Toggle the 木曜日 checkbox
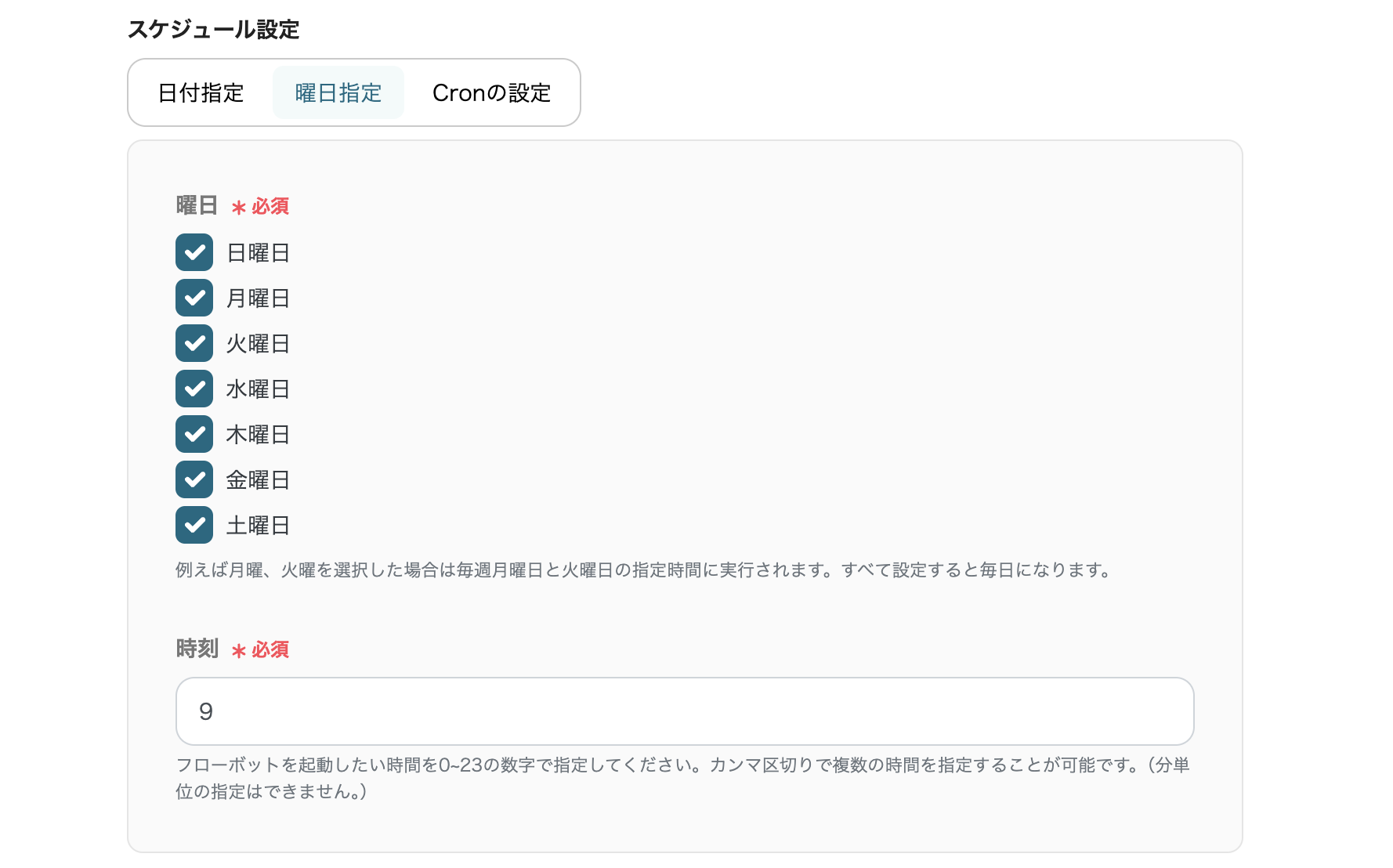The width and height of the screenshot is (1393, 868). click(194, 434)
